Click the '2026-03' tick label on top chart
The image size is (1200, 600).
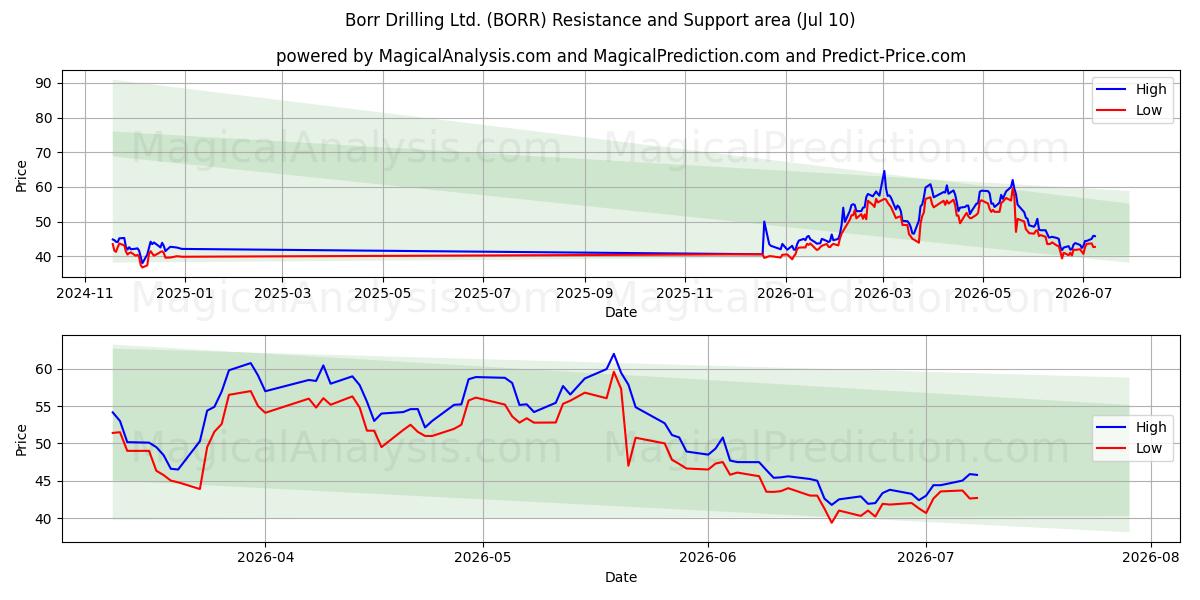tap(883, 293)
